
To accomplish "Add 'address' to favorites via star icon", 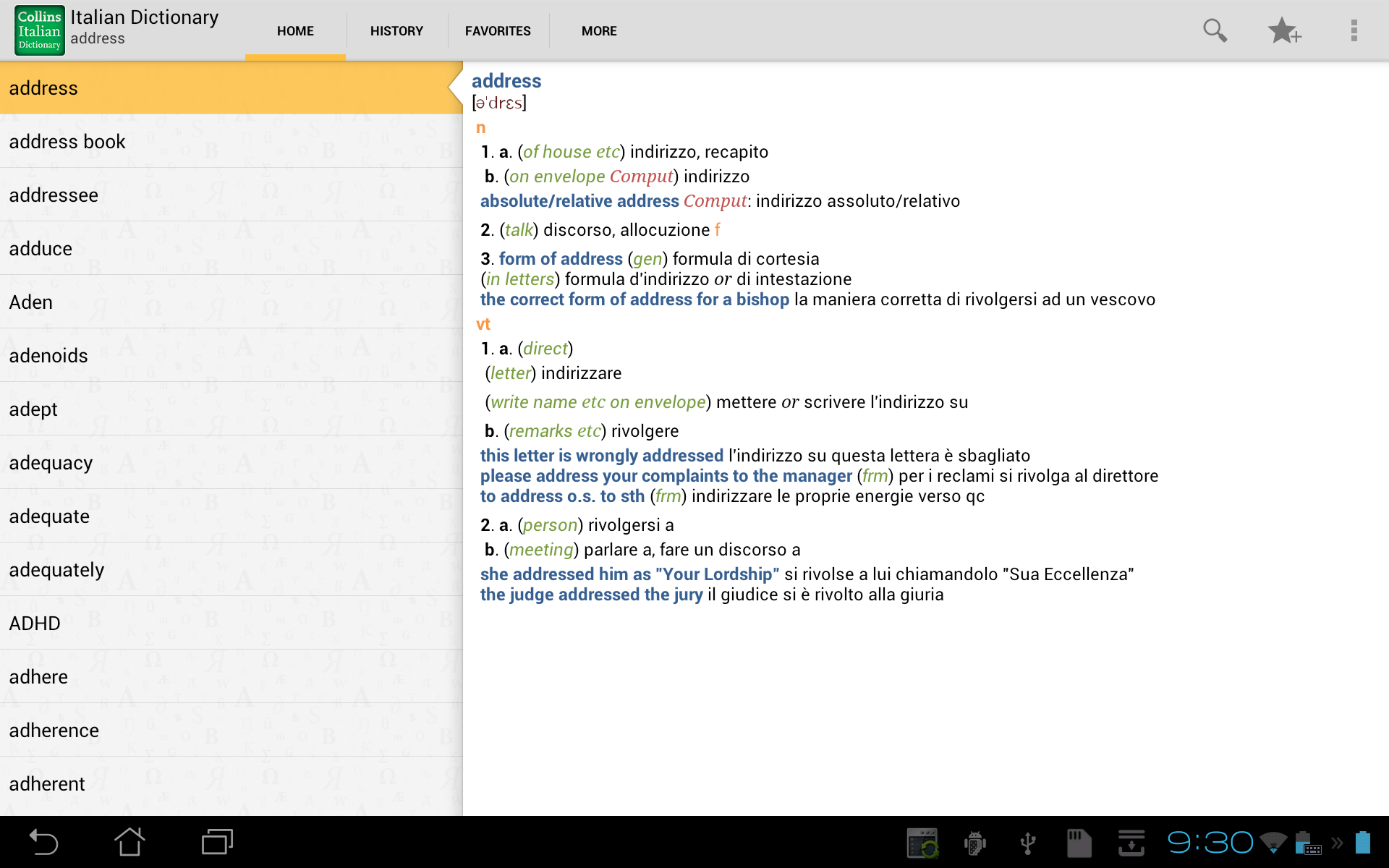I will pos(1285,30).
